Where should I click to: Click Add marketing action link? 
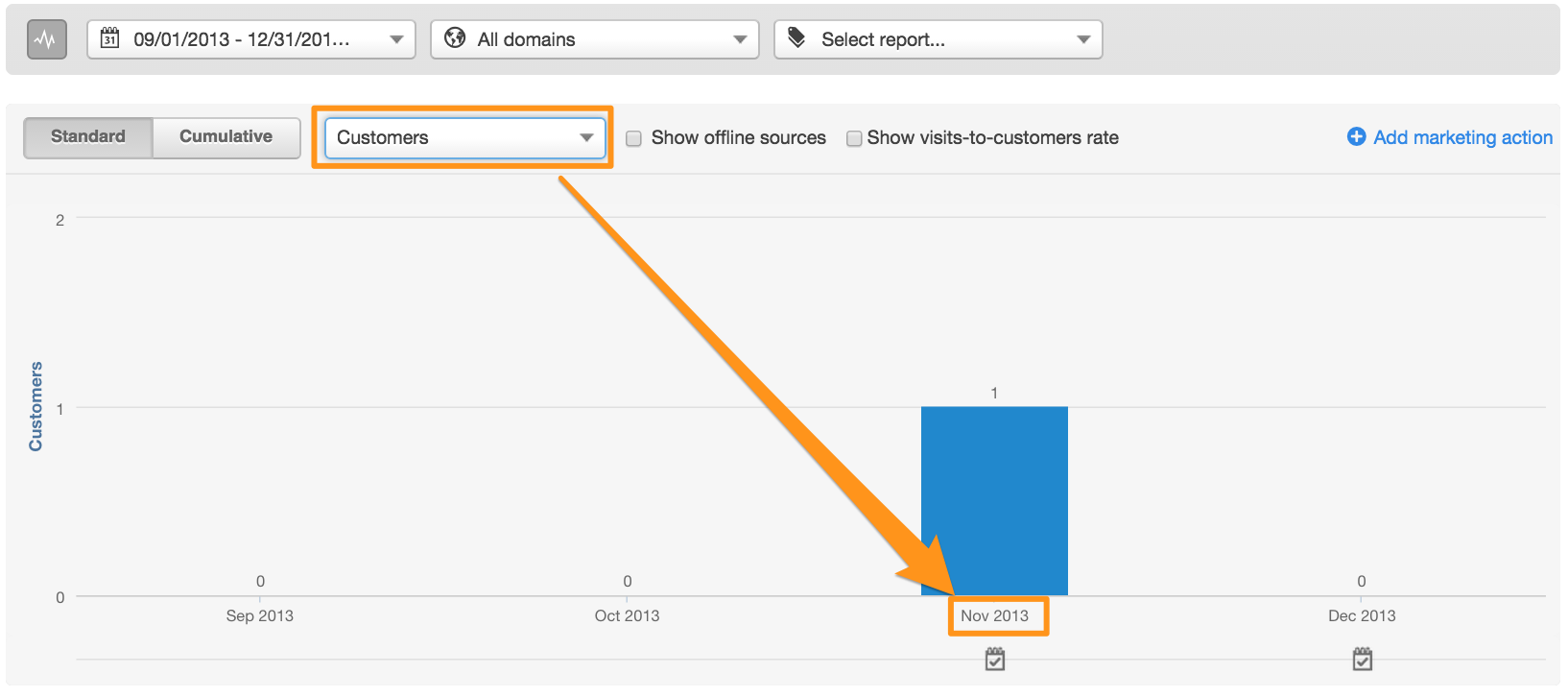(x=1462, y=137)
